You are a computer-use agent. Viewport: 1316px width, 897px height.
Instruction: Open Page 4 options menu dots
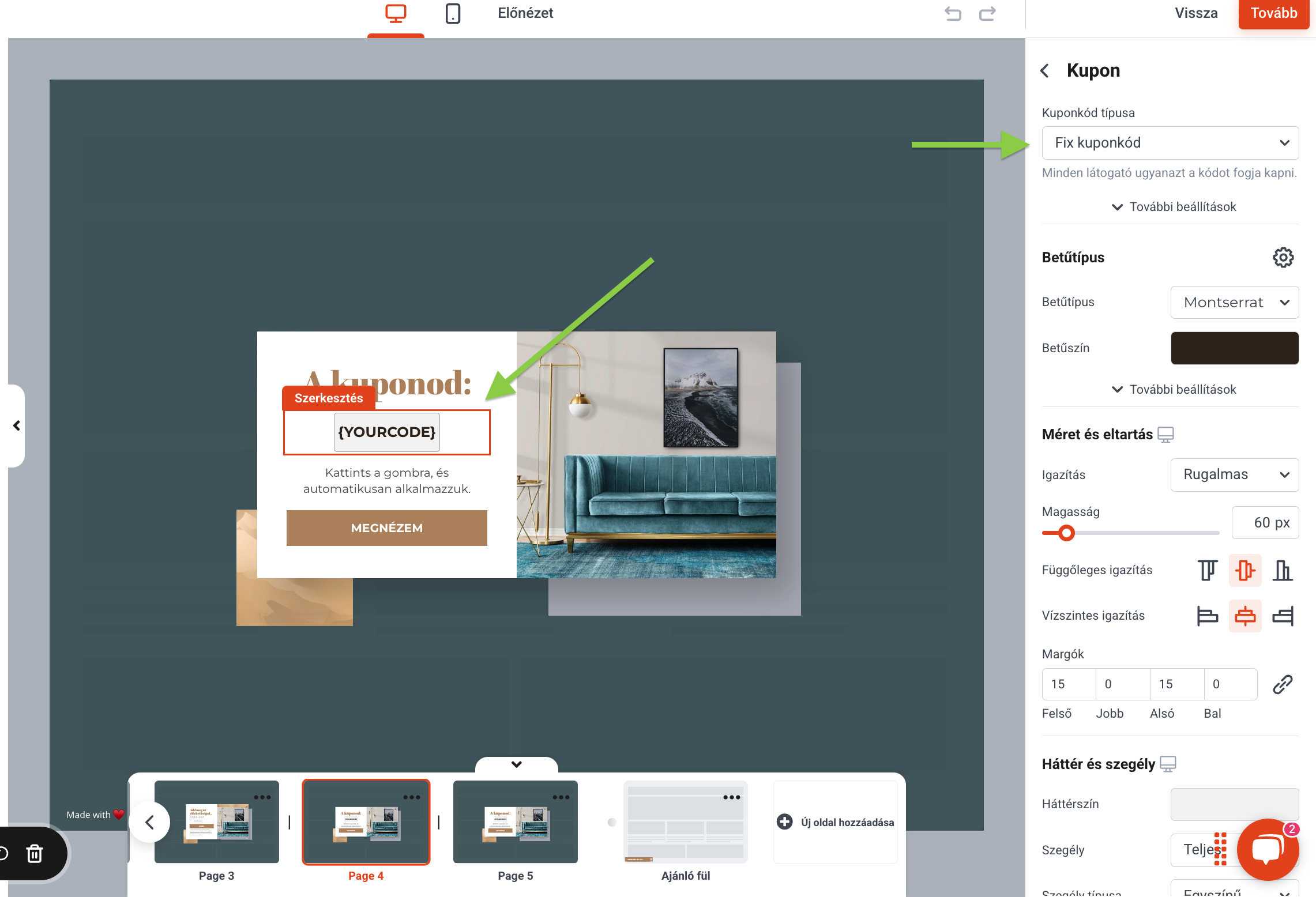(412, 797)
